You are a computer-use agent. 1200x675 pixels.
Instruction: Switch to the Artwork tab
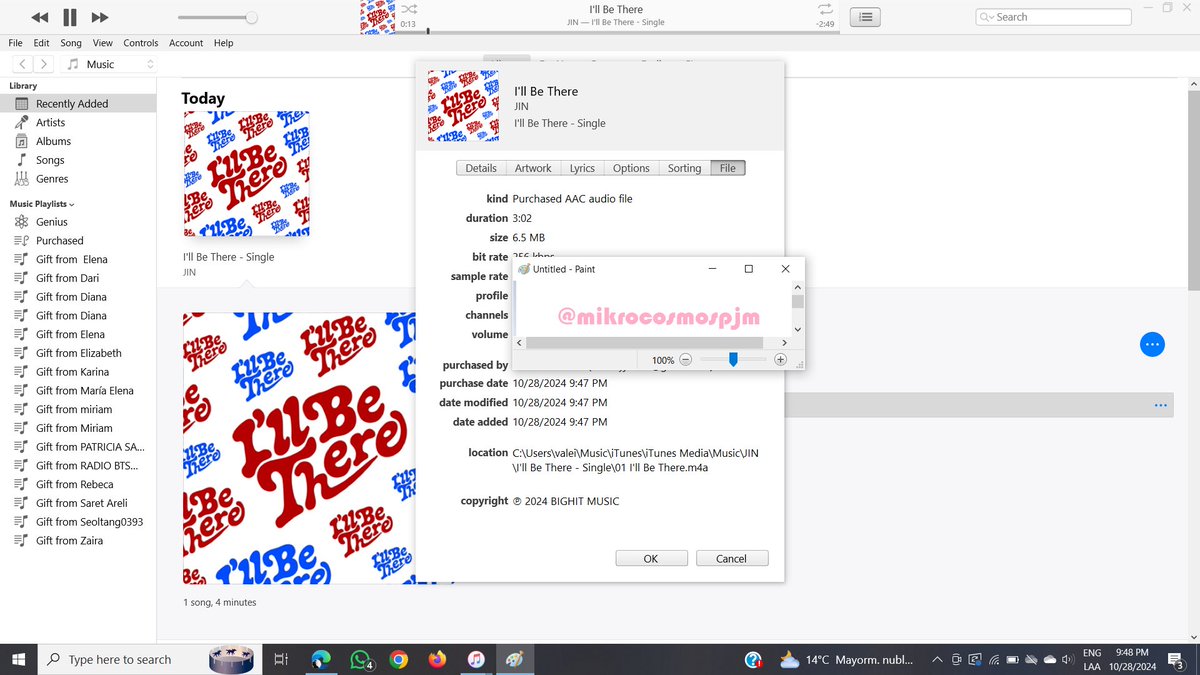(533, 168)
